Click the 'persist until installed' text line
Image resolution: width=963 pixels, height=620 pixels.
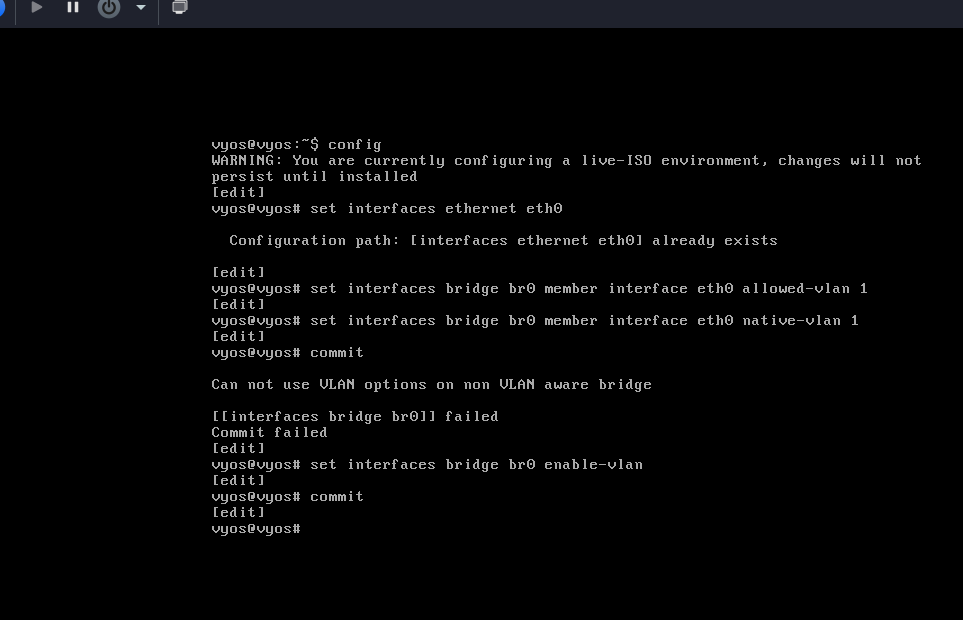(x=314, y=177)
